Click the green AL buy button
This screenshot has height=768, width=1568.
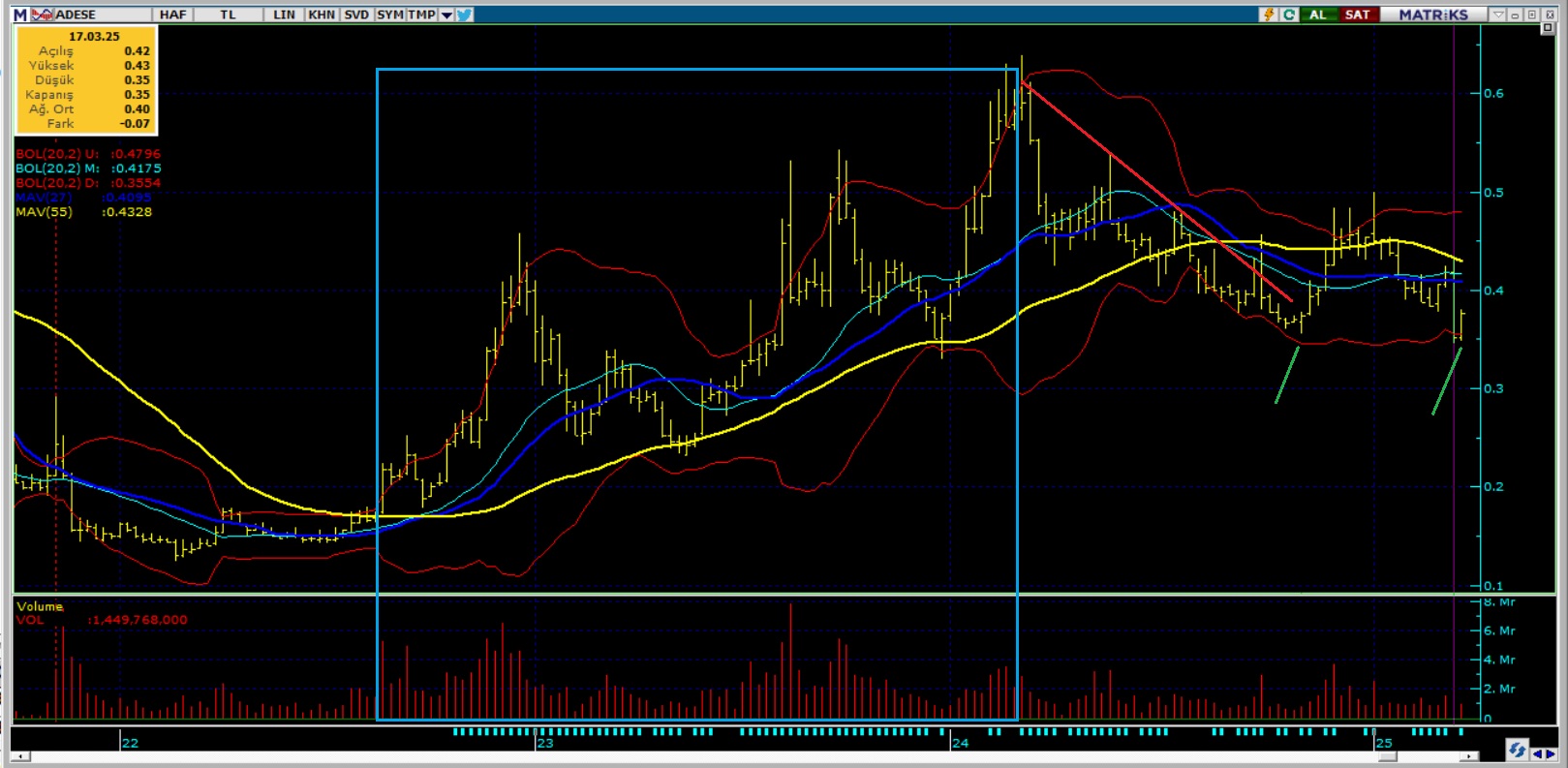[1317, 15]
